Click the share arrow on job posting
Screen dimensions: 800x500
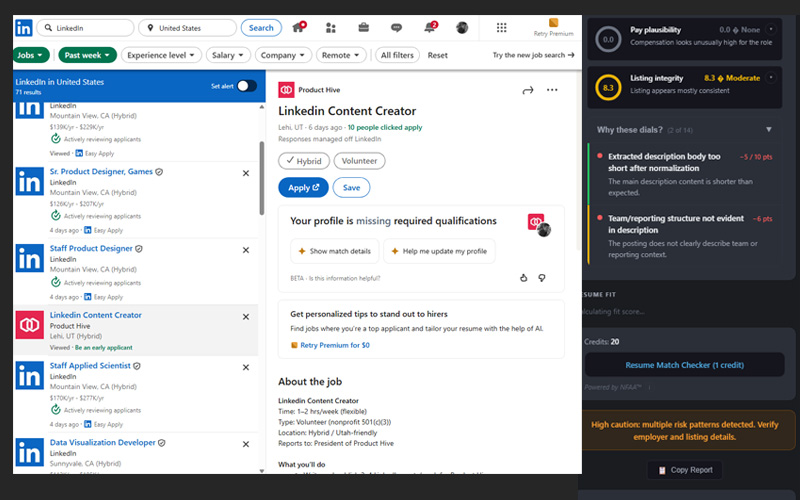tap(528, 91)
